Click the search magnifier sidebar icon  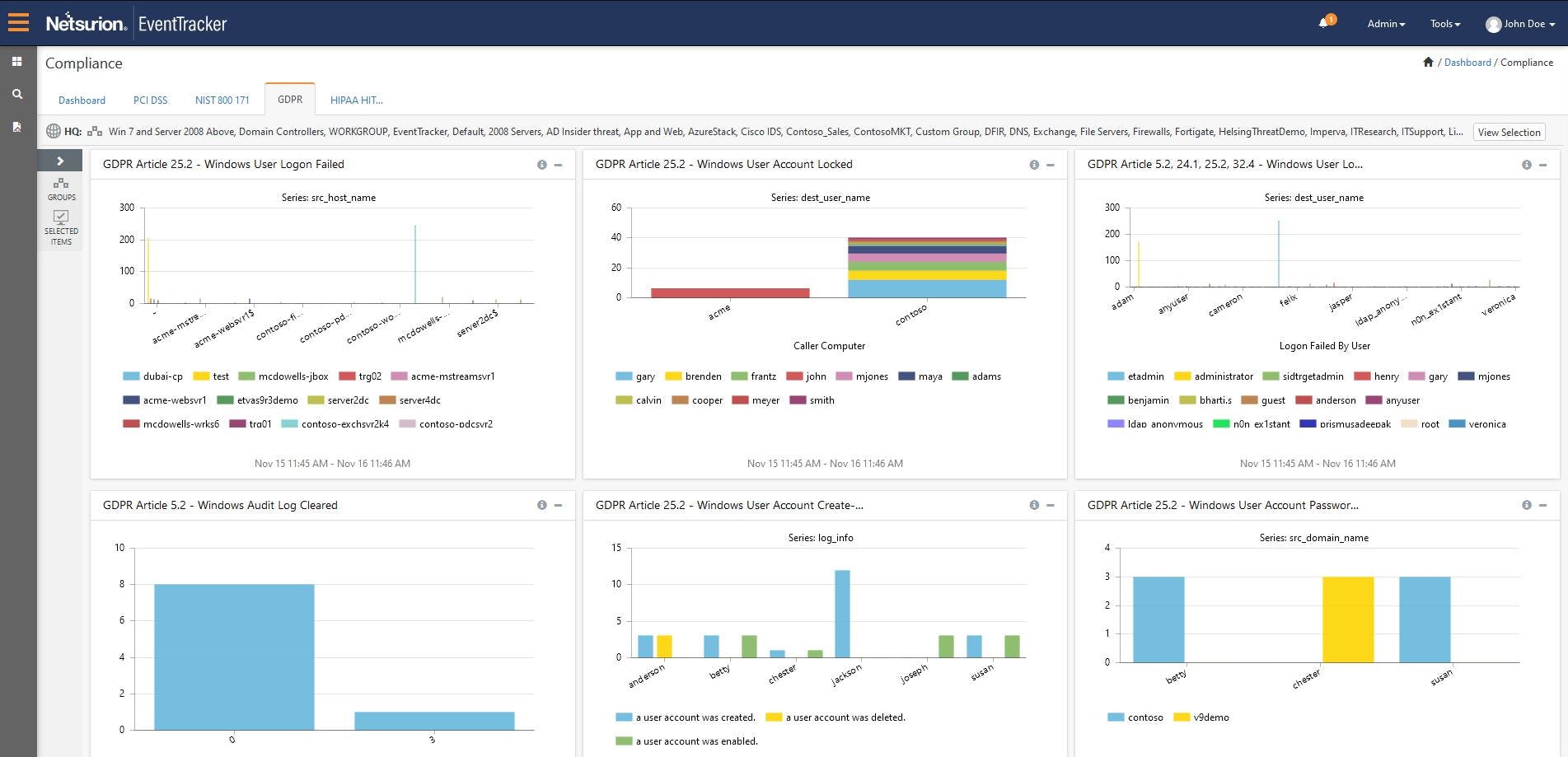[16, 94]
